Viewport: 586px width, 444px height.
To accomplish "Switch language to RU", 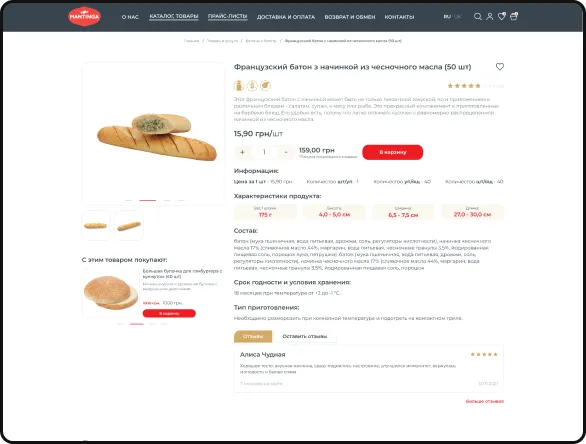I will click(447, 16).
